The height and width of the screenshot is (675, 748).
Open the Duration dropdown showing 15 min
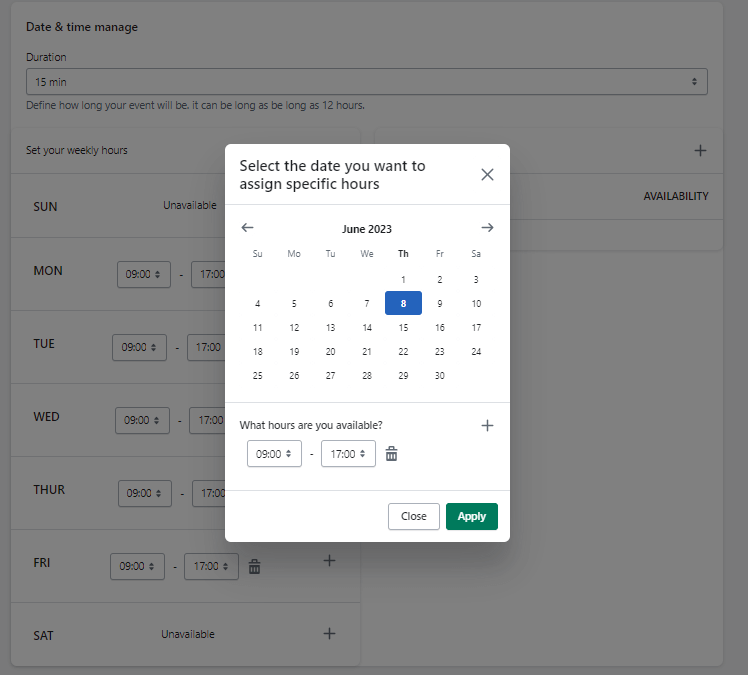pos(366,81)
